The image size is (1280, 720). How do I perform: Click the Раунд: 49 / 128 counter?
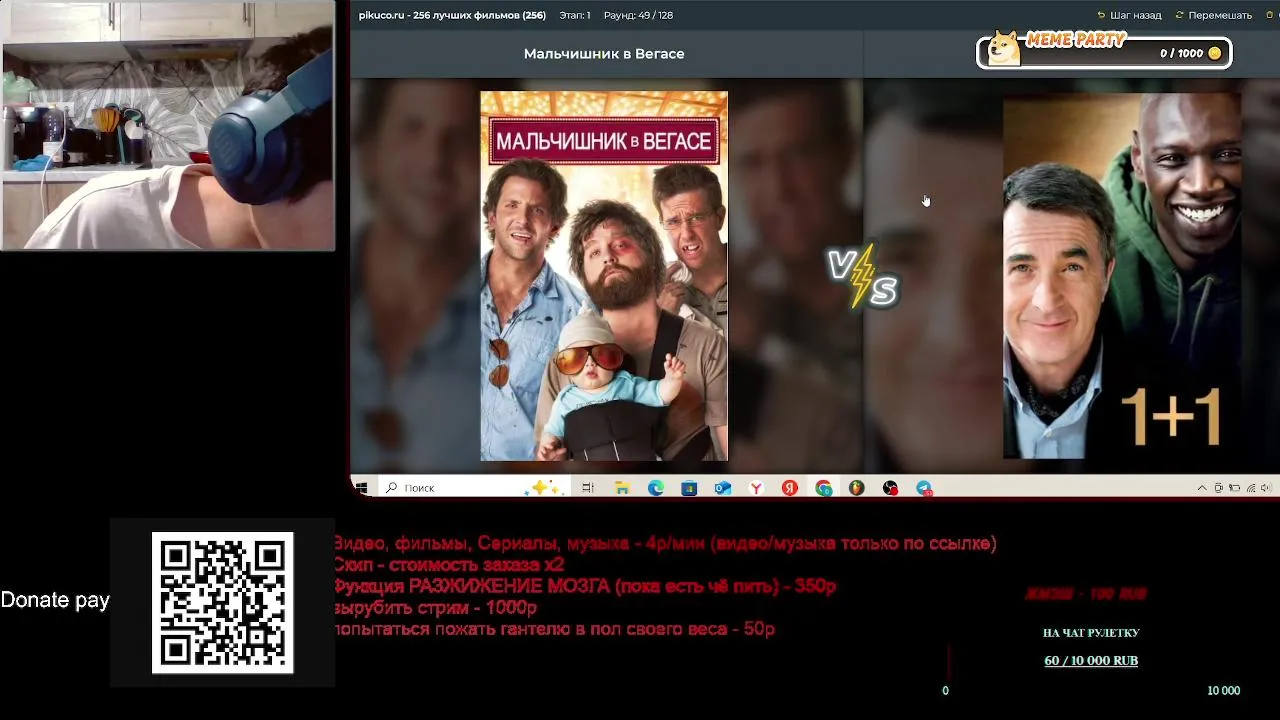[638, 15]
